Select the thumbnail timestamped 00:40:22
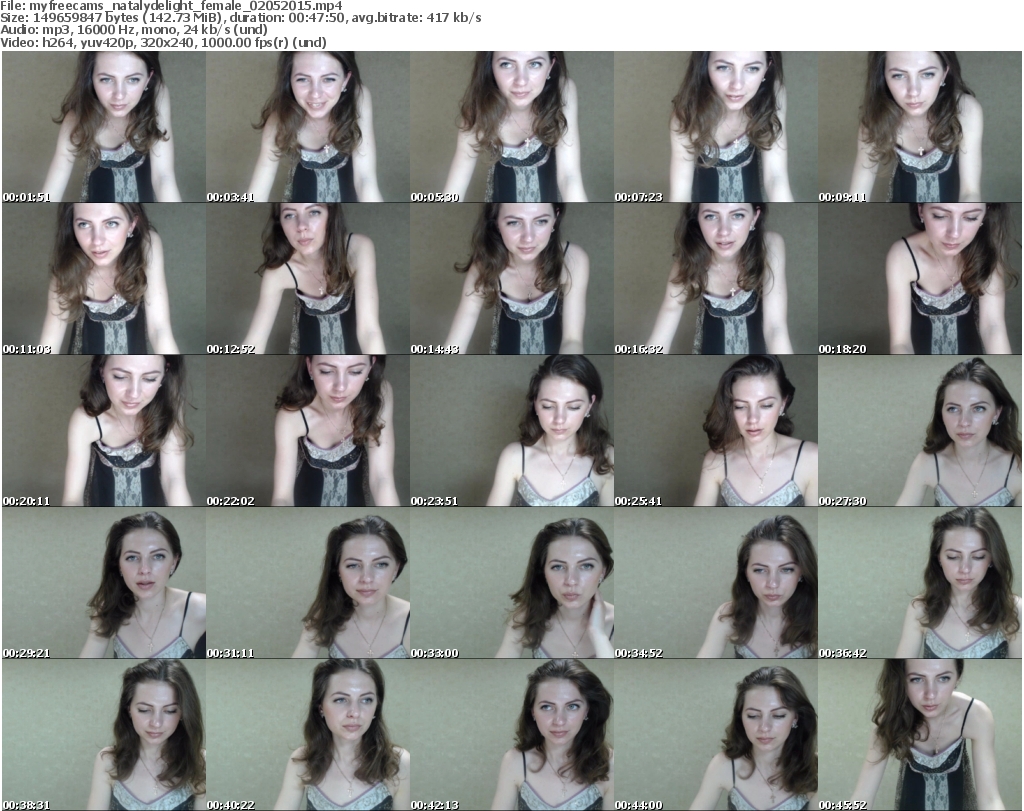The image size is (1024, 811). click(308, 735)
